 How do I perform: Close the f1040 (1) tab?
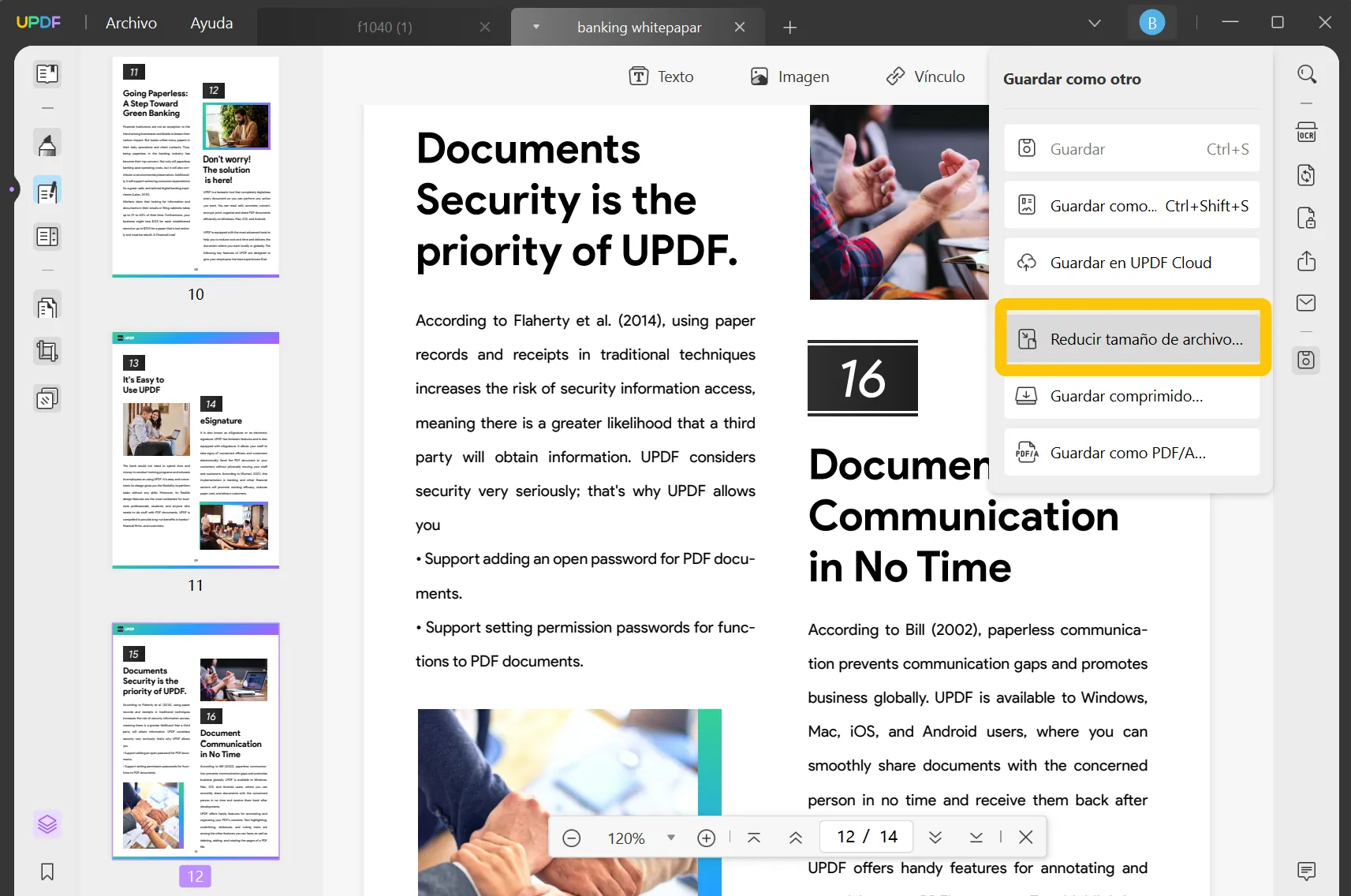pyautogui.click(x=485, y=27)
